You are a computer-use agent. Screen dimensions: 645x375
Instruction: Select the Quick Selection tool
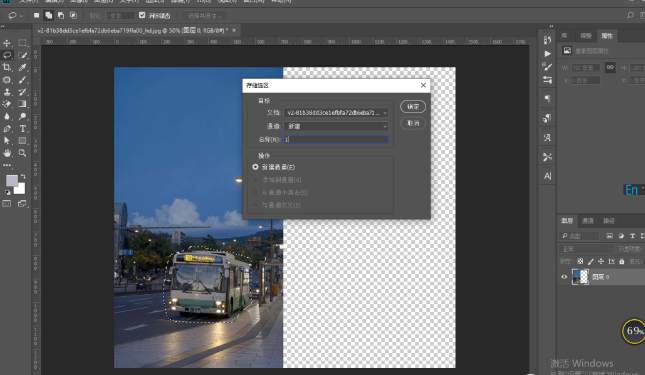(23, 55)
